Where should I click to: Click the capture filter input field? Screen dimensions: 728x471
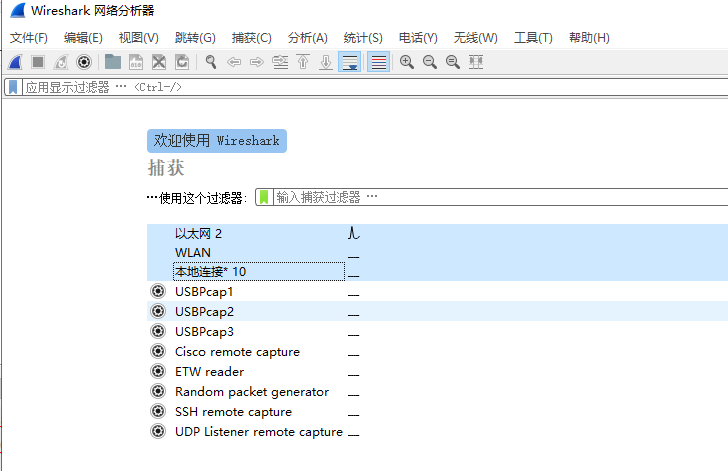click(x=500, y=197)
